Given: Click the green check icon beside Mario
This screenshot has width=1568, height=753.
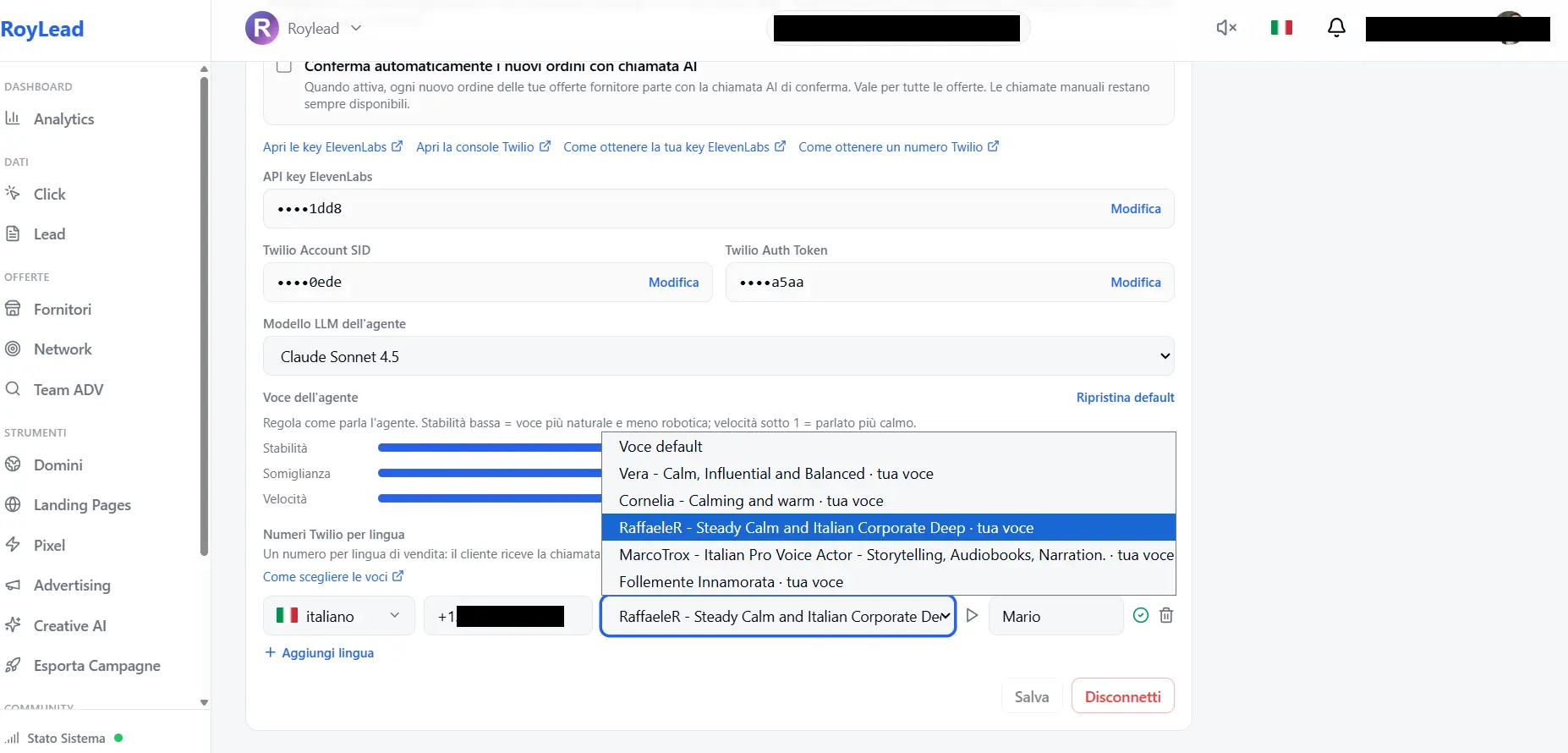Looking at the screenshot, I should (1141, 615).
